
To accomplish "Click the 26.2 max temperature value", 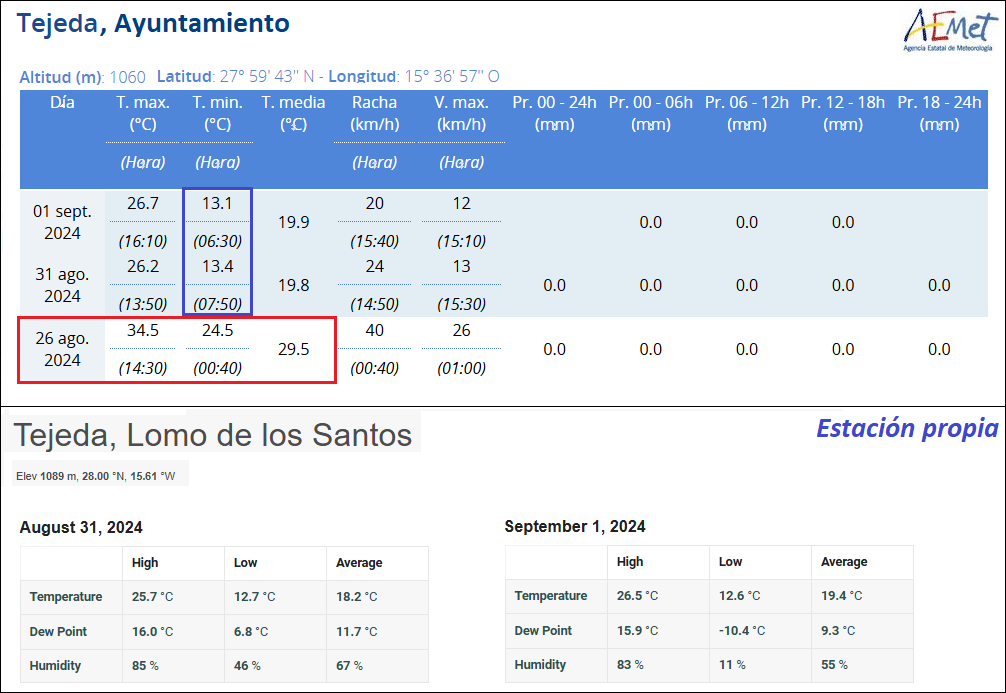I will [143, 266].
